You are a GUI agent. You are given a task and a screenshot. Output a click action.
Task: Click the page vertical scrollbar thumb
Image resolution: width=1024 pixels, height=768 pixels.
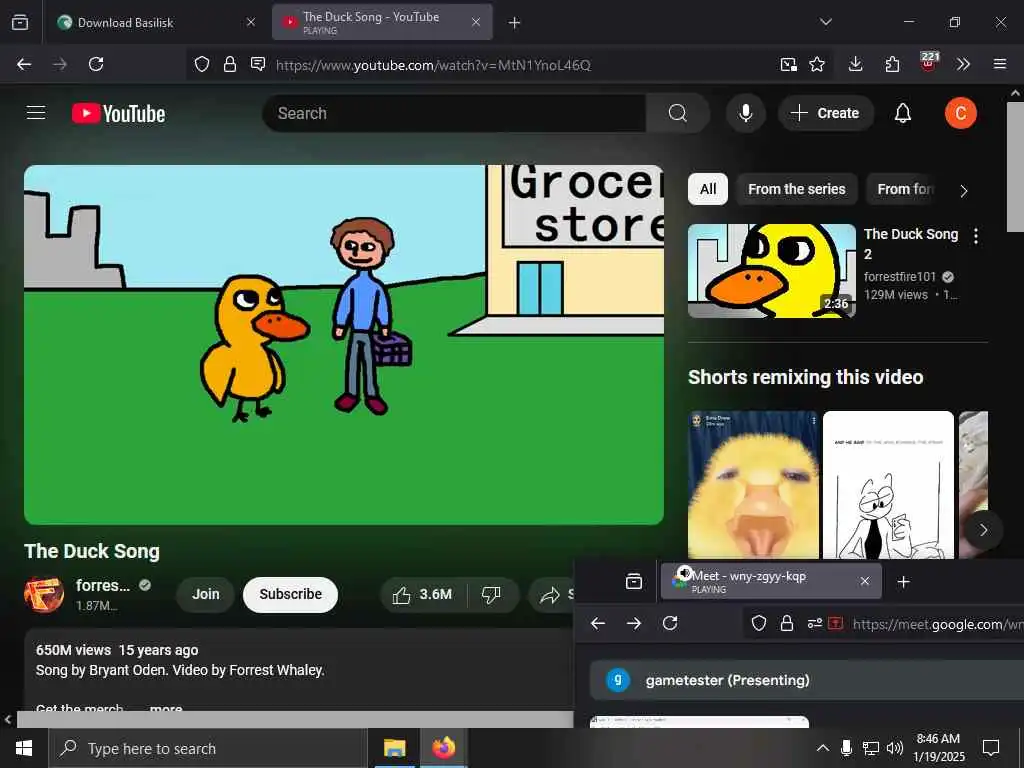click(x=1015, y=167)
